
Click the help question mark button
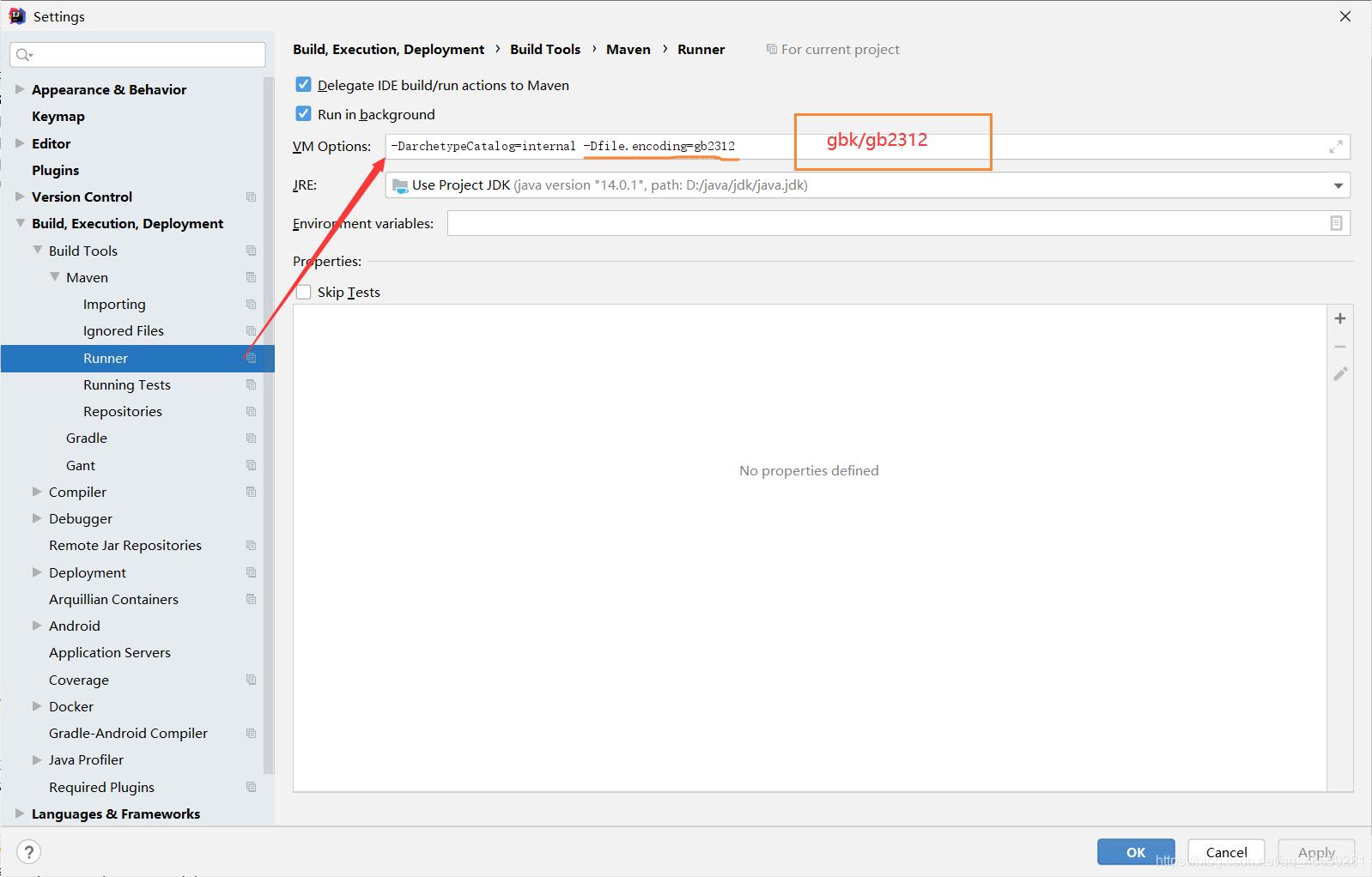click(x=28, y=852)
